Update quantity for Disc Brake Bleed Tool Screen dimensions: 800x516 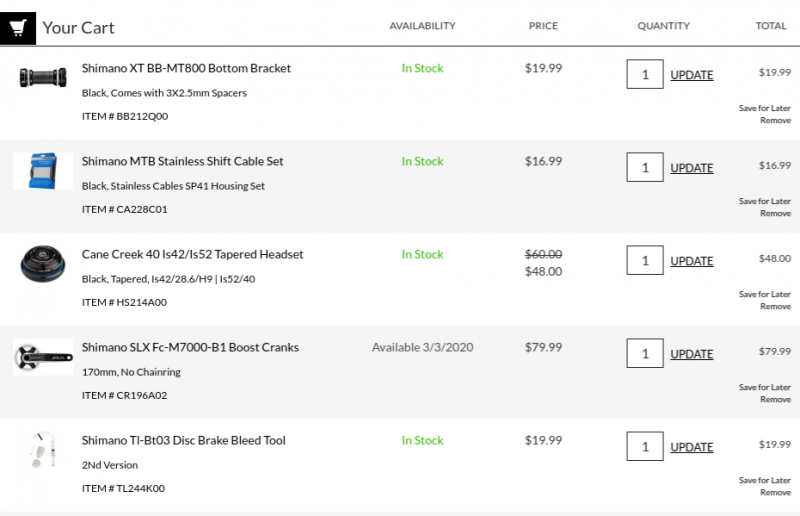tap(691, 447)
